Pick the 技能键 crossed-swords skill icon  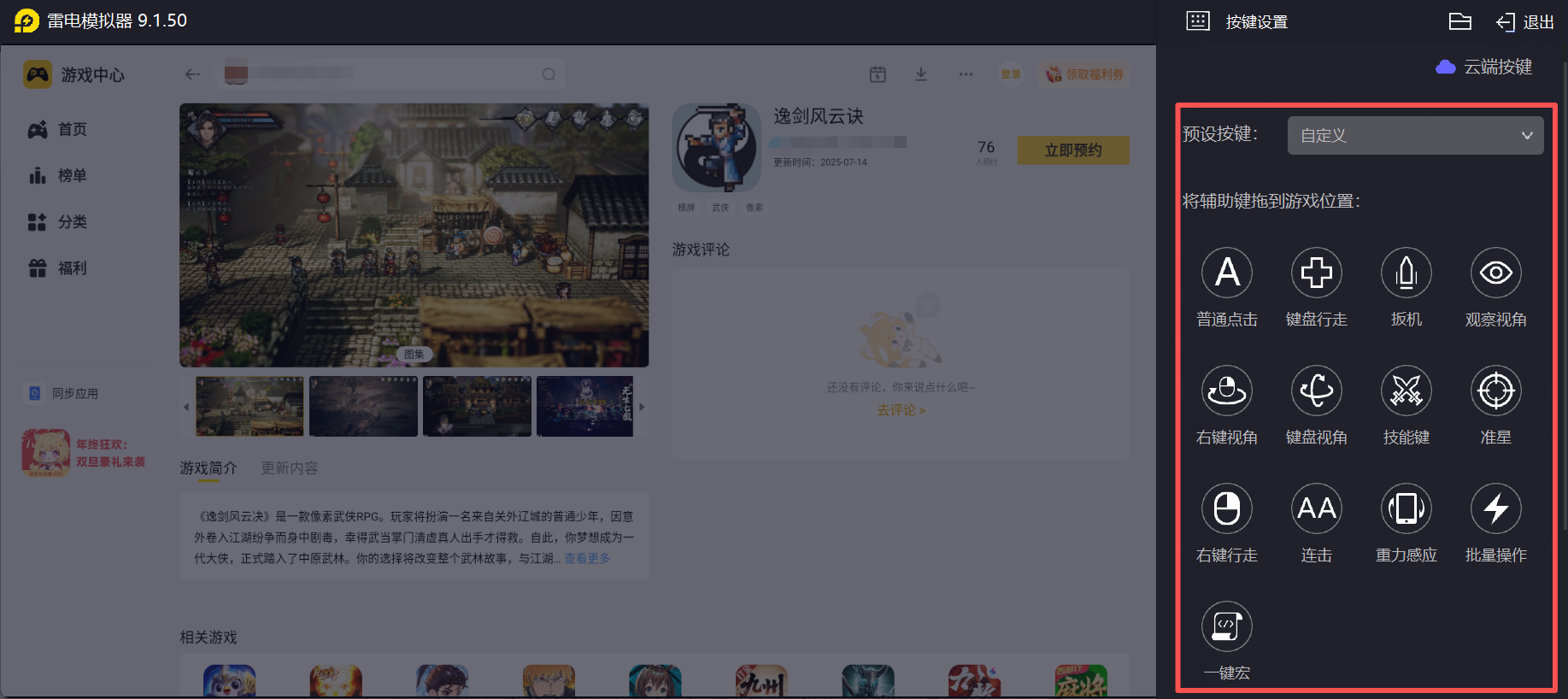tap(1407, 391)
